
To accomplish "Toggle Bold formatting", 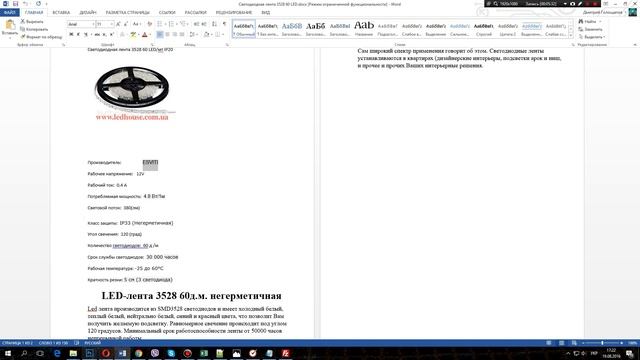I will click(x=71, y=35).
